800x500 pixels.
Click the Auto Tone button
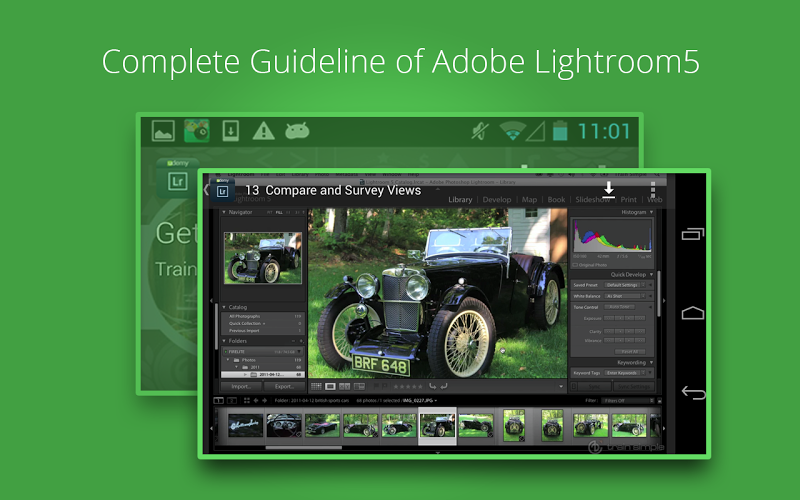tap(619, 307)
